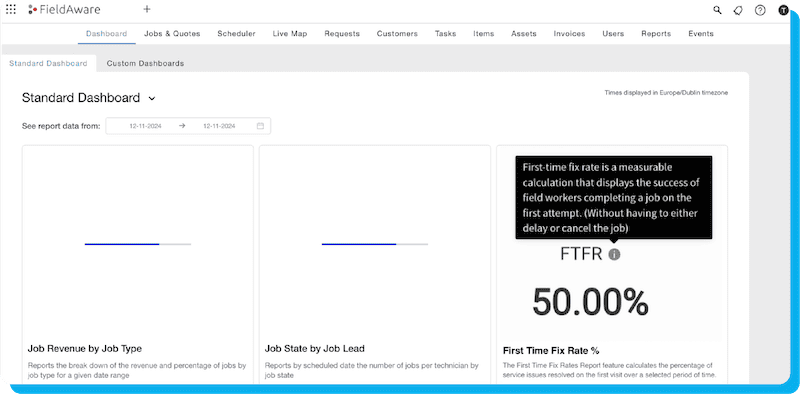The image size is (800, 394).
Task: Go to the Dashboard menu item
Action: pyautogui.click(x=107, y=34)
